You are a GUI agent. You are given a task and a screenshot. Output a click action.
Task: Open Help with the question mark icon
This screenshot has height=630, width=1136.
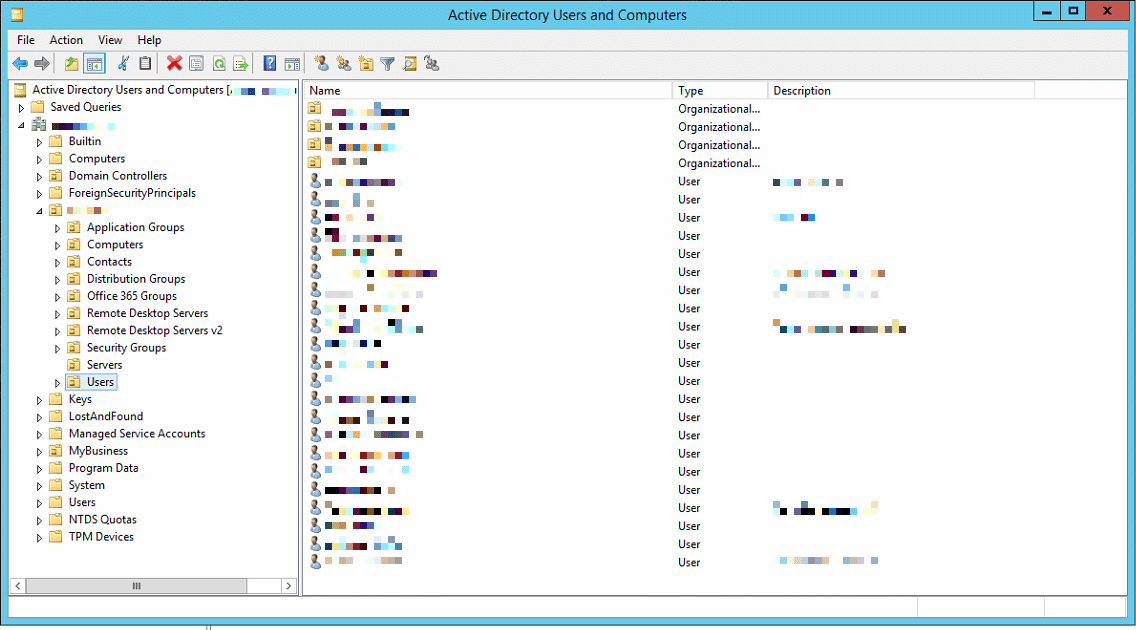click(x=268, y=63)
